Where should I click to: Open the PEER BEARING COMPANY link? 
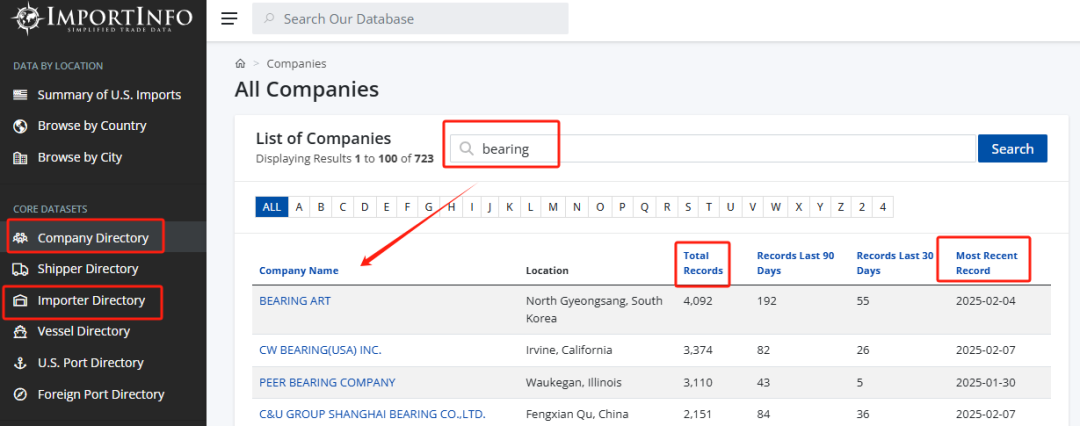click(327, 382)
